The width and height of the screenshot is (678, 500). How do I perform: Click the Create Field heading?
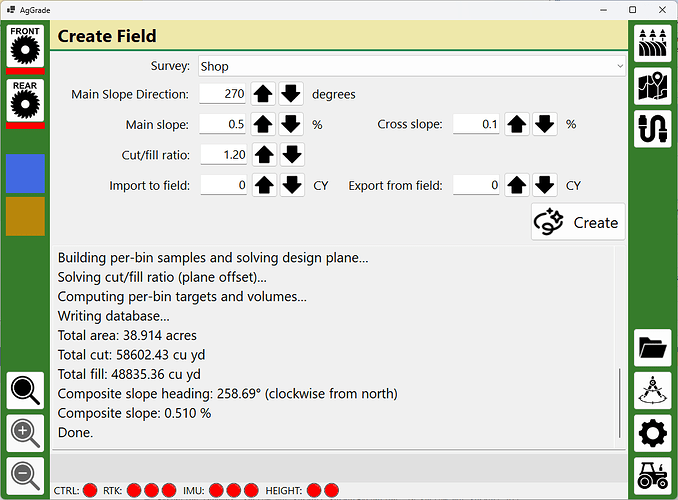(107, 36)
